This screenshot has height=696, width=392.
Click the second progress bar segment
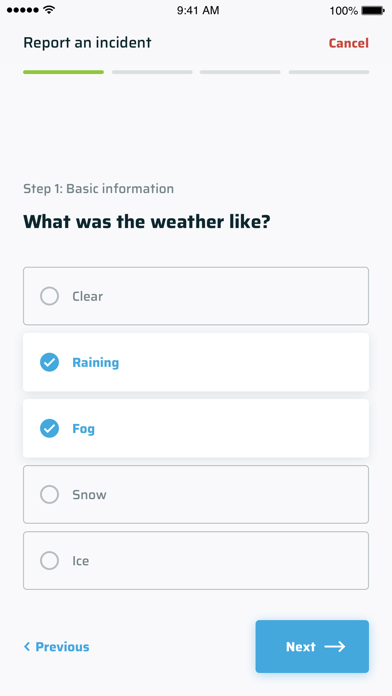152,72
